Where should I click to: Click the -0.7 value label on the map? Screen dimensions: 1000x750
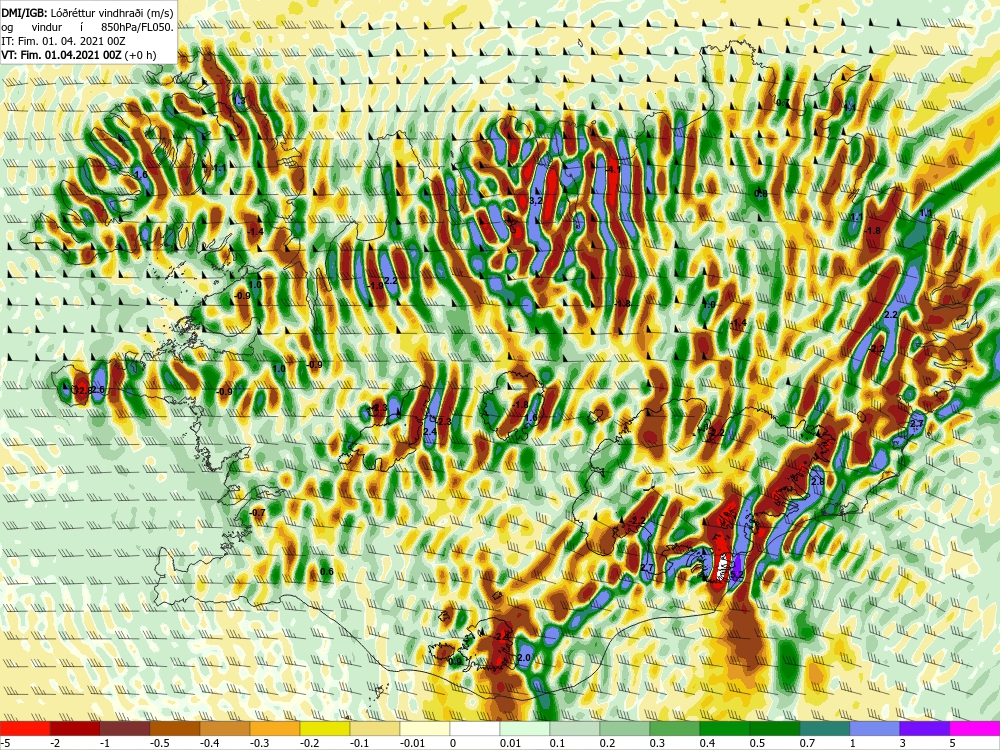click(x=257, y=513)
